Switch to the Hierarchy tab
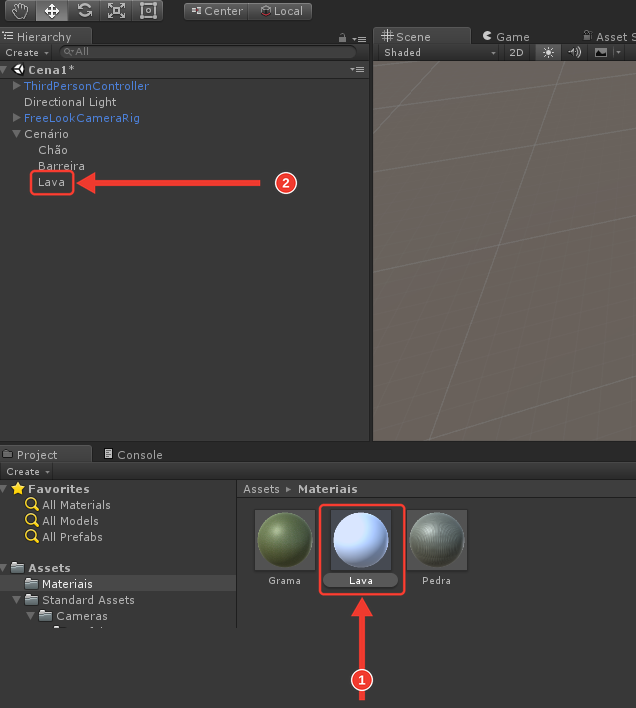 click(x=45, y=37)
